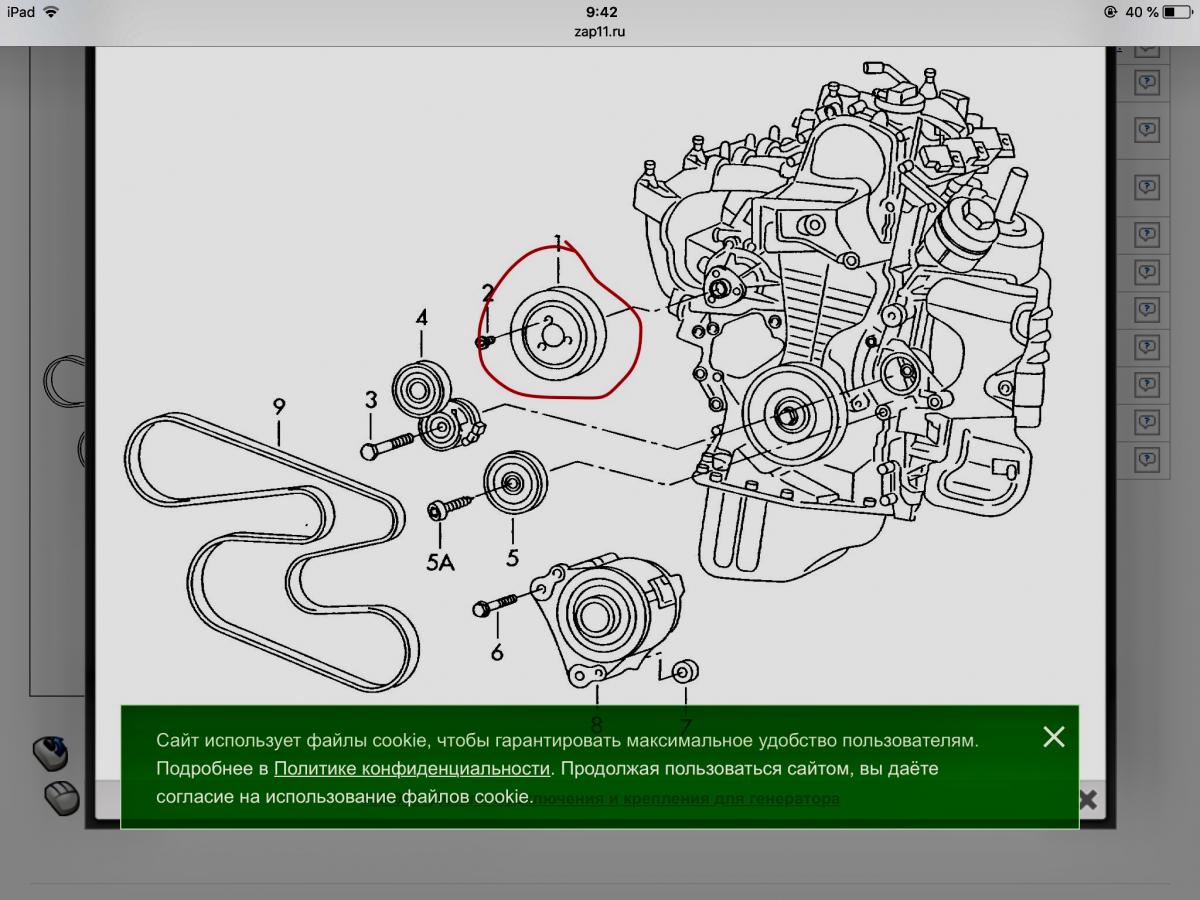The width and height of the screenshot is (1200, 900).
Task: Open the Политике конфиденциальности link
Action: tap(412, 769)
